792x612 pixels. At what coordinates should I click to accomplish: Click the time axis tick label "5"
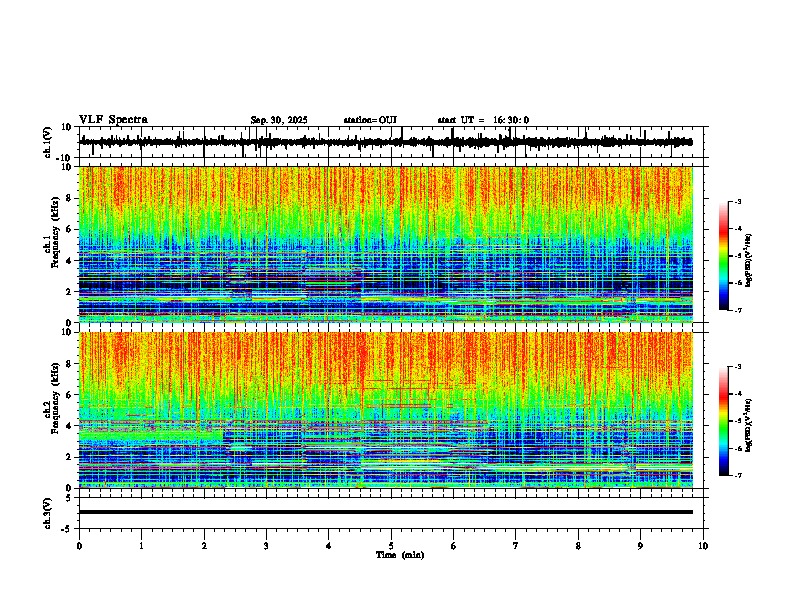tap(391, 546)
